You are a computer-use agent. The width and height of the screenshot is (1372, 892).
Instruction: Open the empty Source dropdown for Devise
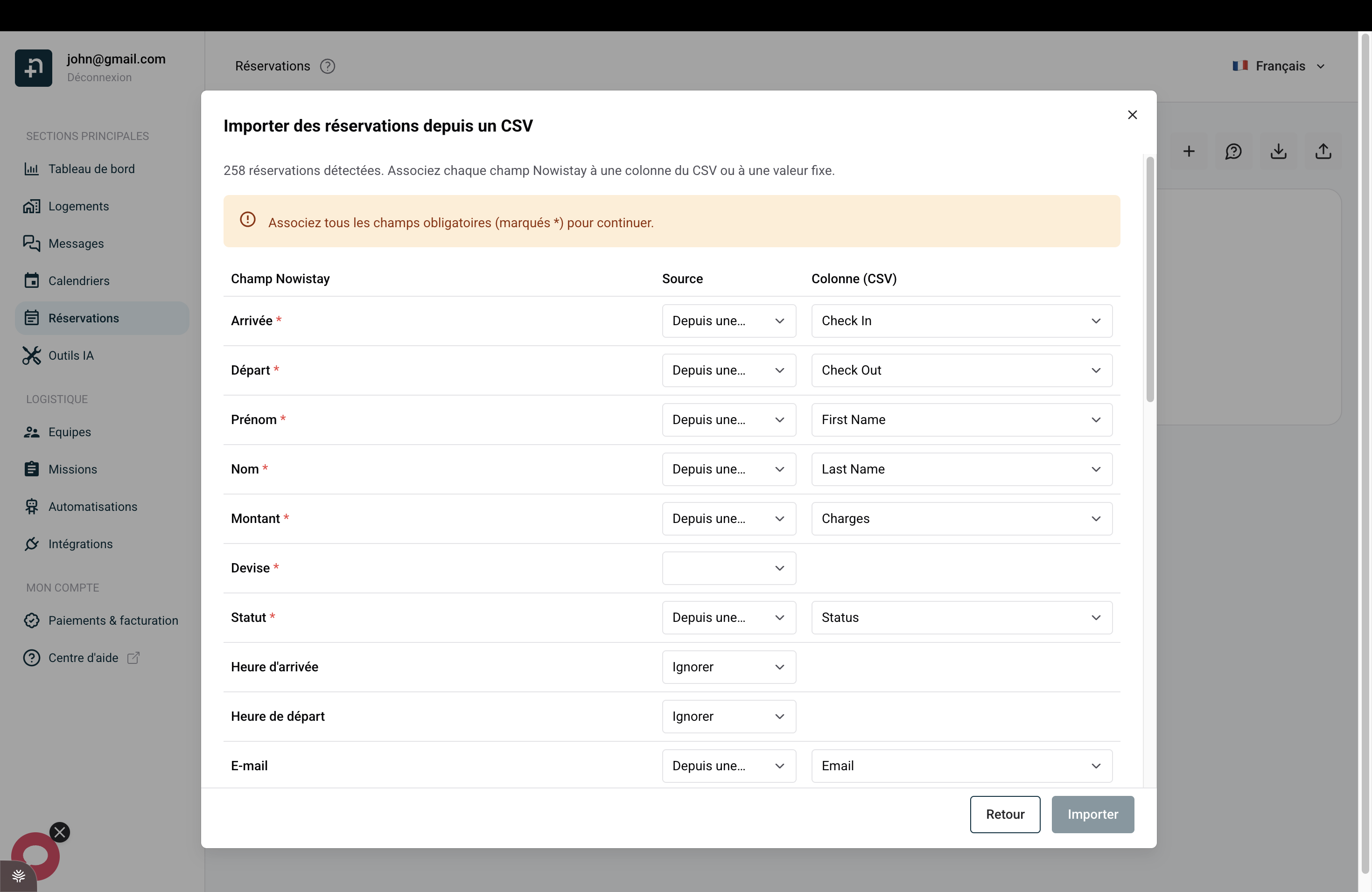coord(728,569)
